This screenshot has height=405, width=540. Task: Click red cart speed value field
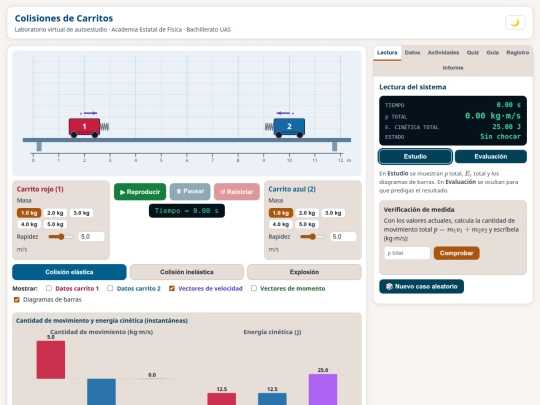(91, 237)
